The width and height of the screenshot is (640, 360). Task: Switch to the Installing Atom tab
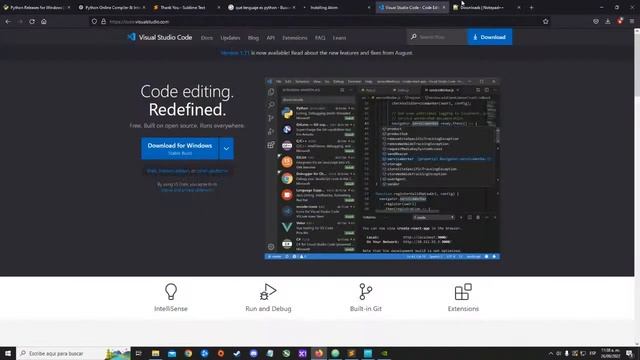pos(336,7)
